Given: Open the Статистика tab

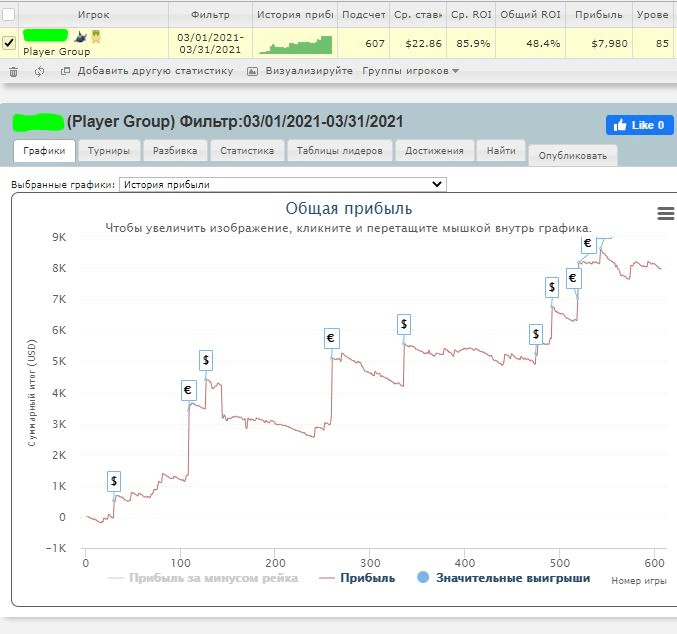Looking at the screenshot, I should tap(247, 151).
